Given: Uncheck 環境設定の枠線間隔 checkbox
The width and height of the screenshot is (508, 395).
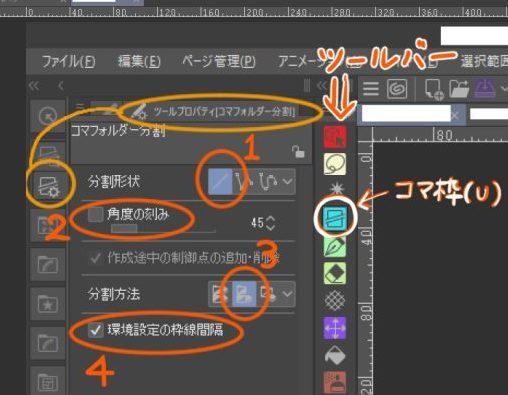Looking at the screenshot, I should pos(95,330).
